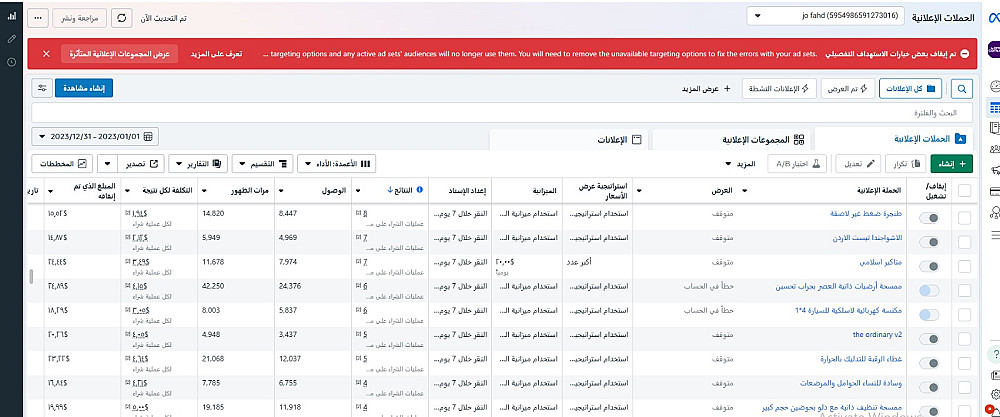Click the pencil edit icon in dark sidebar
The height and width of the screenshot is (417, 1000).
[x=10, y=39]
